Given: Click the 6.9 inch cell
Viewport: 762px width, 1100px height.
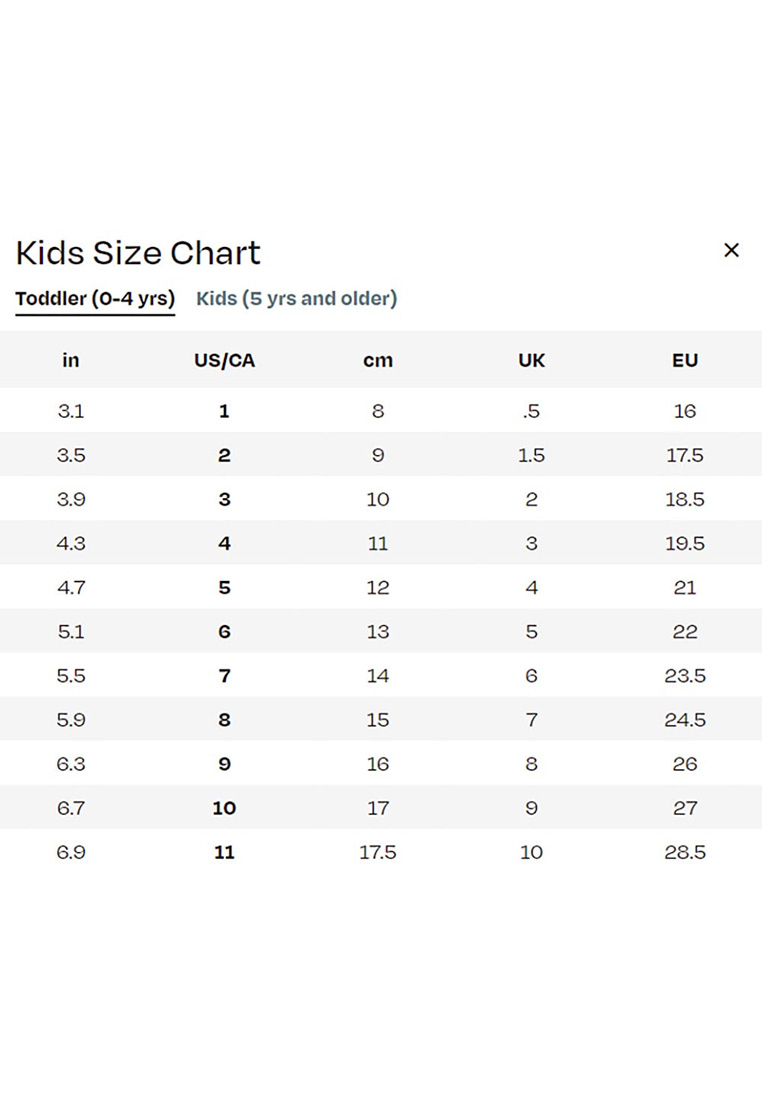Looking at the screenshot, I should point(70,852).
